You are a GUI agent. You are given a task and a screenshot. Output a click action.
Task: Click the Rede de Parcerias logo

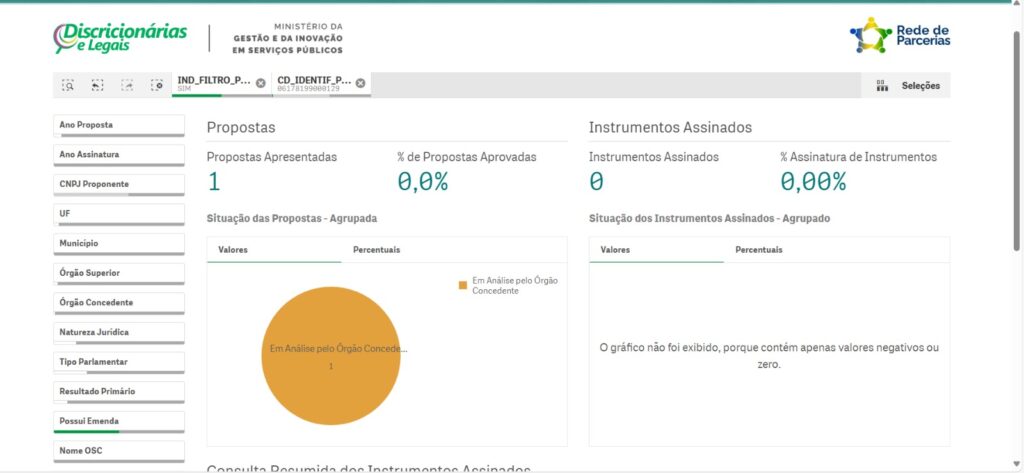coord(899,36)
